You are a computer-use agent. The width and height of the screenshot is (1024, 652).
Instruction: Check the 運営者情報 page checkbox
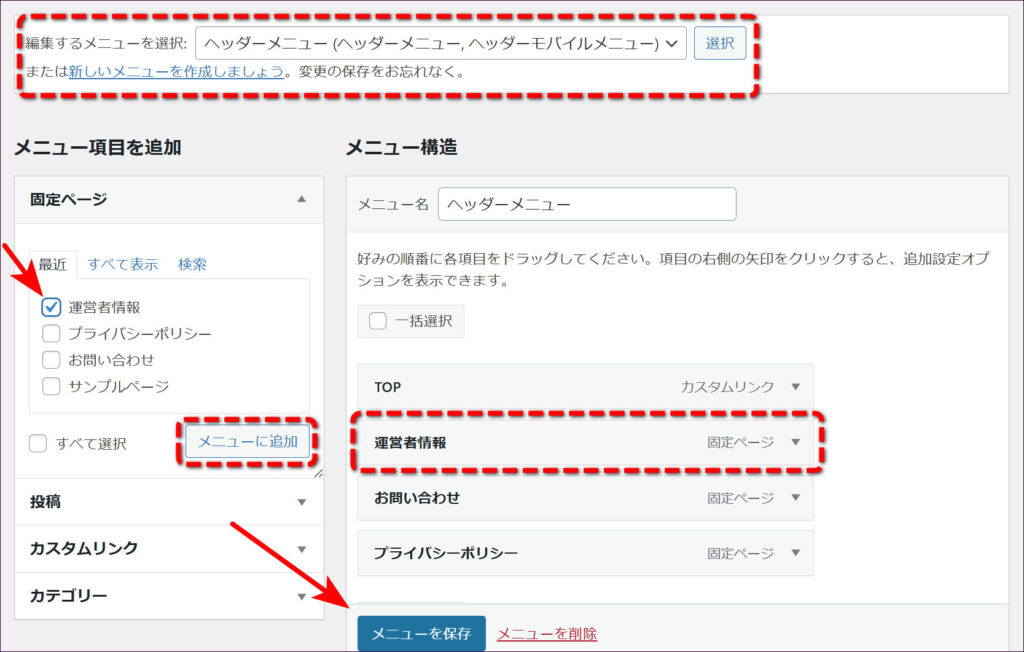[52, 307]
